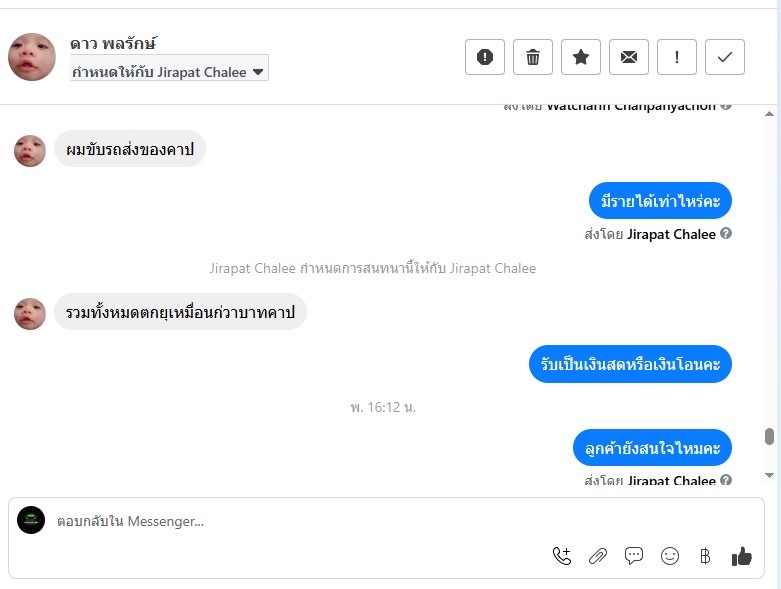The image size is (781, 589).
Task: Send a thumbs-up like
Action: (x=741, y=556)
